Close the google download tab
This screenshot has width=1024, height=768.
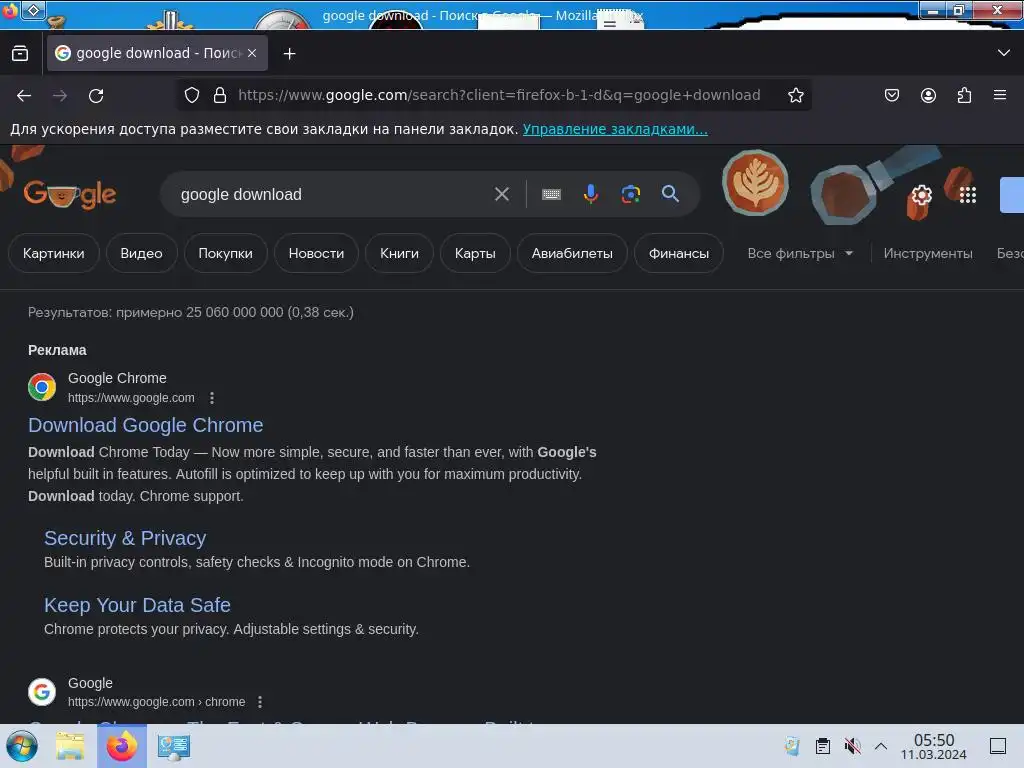pyautogui.click(x=252, y=54)
